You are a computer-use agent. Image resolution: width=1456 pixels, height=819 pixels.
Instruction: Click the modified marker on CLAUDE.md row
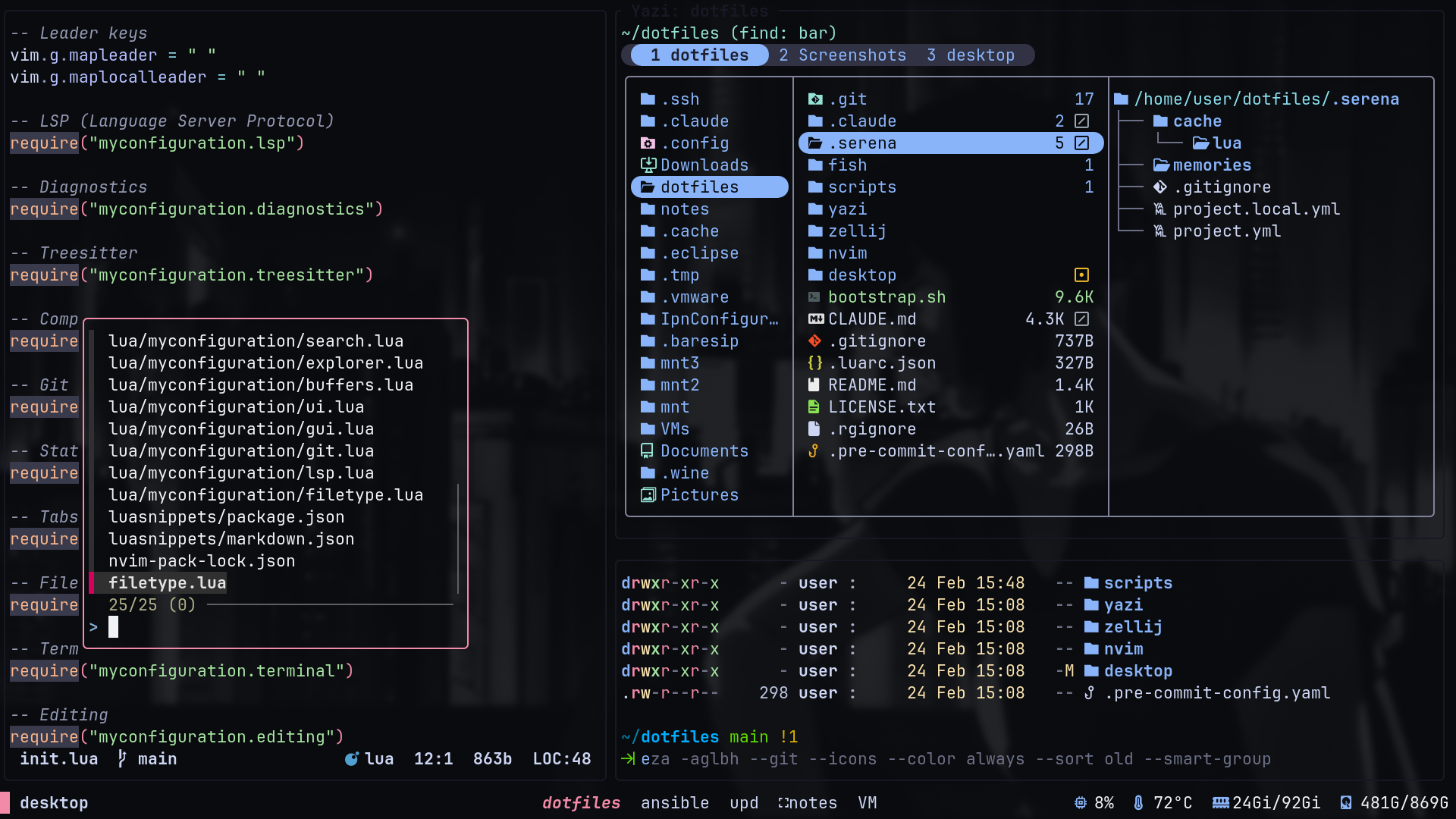click(x=1082, y=319)
